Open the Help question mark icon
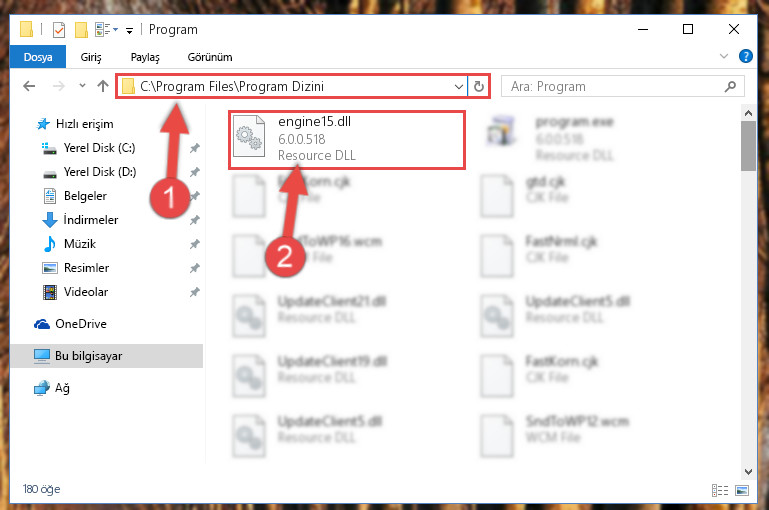The width and height of the screenshot is (769, 510). pyautogui.click(x=745, y=56)
